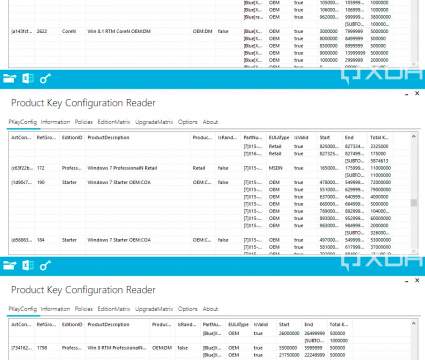Click the Excel export icon in top window toolbar

28,79
